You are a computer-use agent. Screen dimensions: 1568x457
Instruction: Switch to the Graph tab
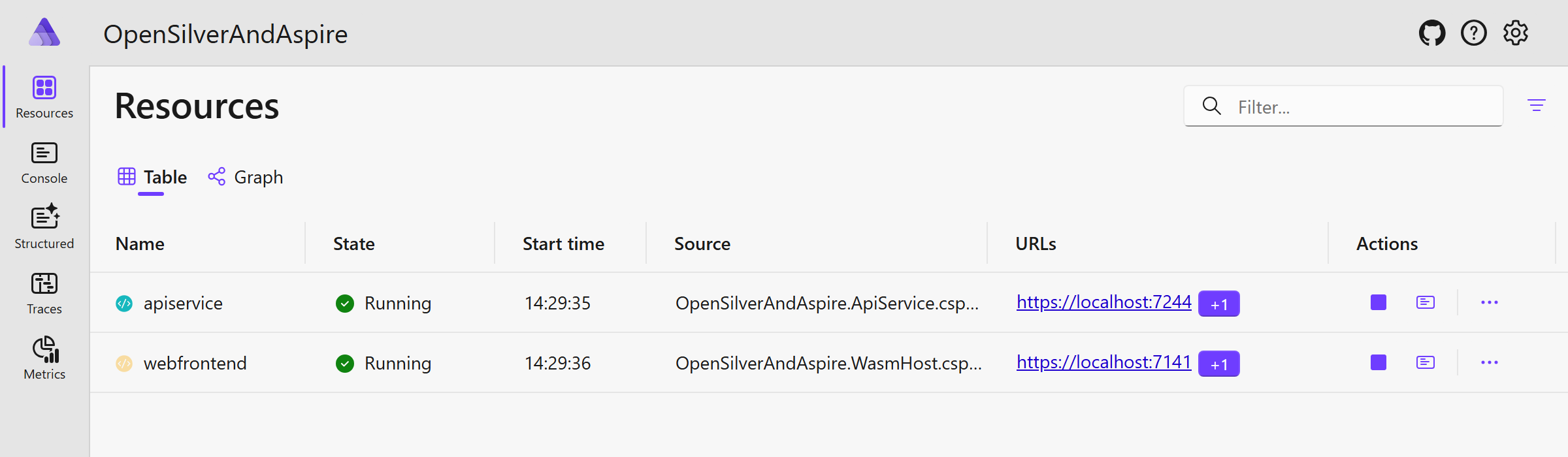click(x=246, y=177)
